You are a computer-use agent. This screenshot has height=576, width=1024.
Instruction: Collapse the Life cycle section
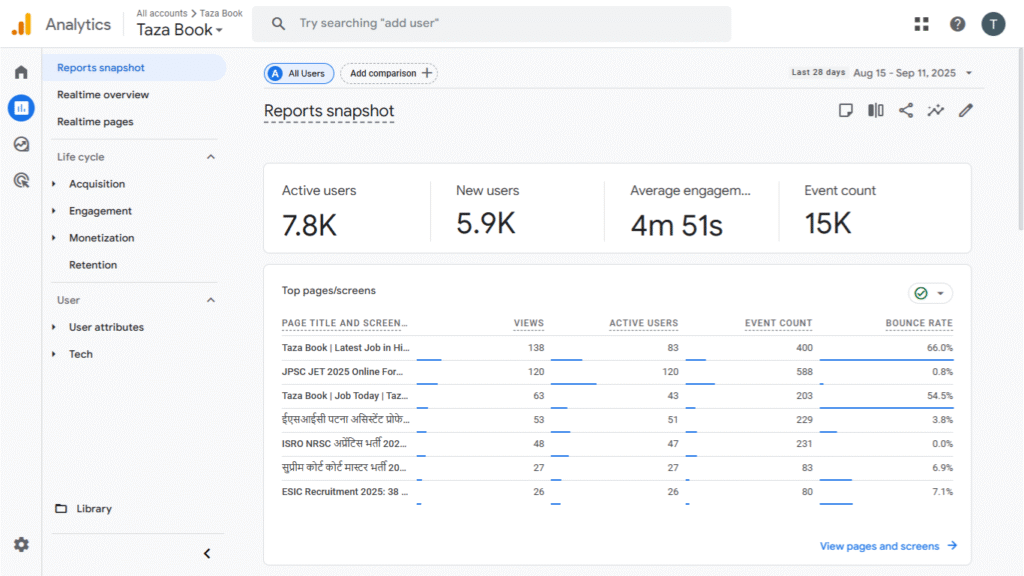(x=210, y=157)
